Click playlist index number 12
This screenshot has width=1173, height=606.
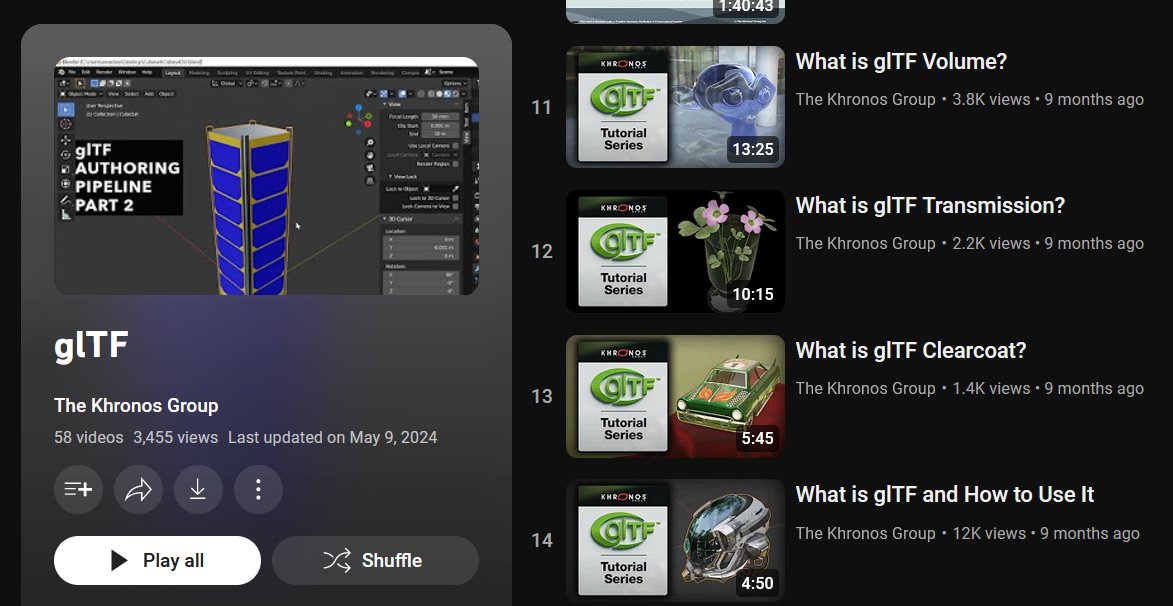(x=542, y=252)
